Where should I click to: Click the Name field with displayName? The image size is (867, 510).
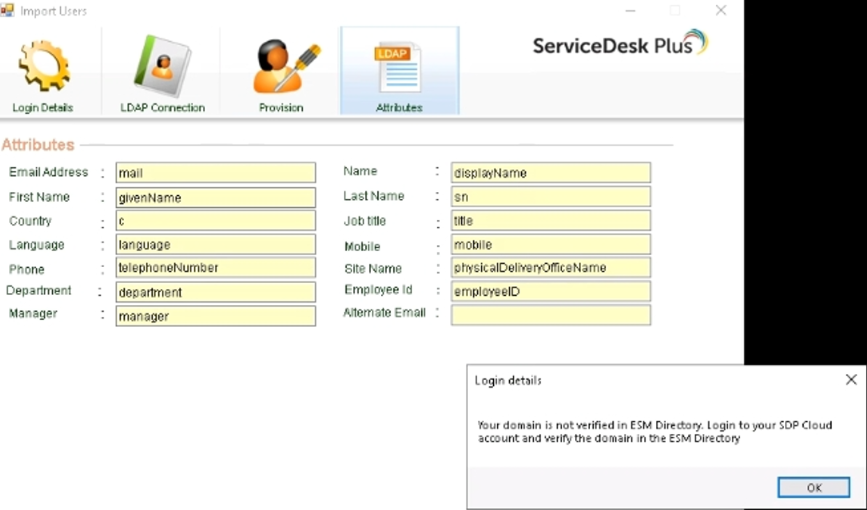(x=551, y=173)
